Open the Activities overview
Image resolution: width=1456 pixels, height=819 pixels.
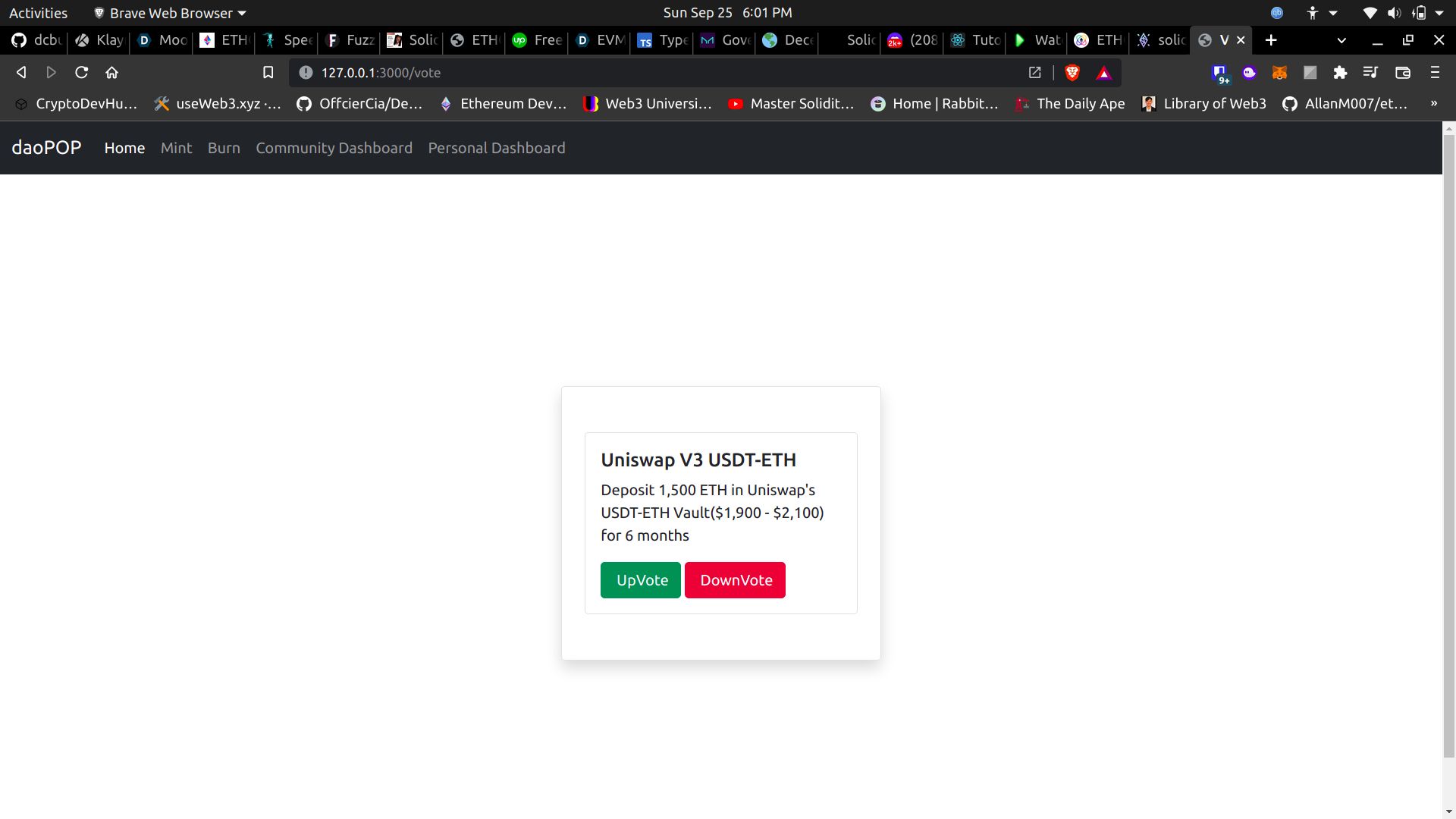(x=38, y=13)
